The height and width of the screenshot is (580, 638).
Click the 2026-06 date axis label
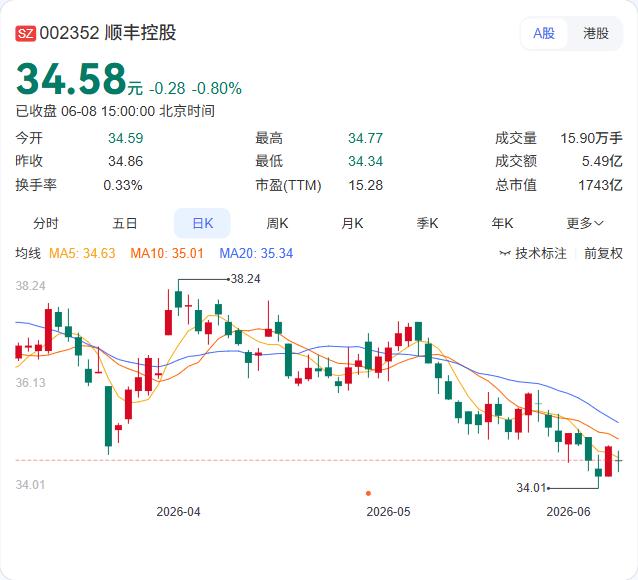[x=568, y=511]
